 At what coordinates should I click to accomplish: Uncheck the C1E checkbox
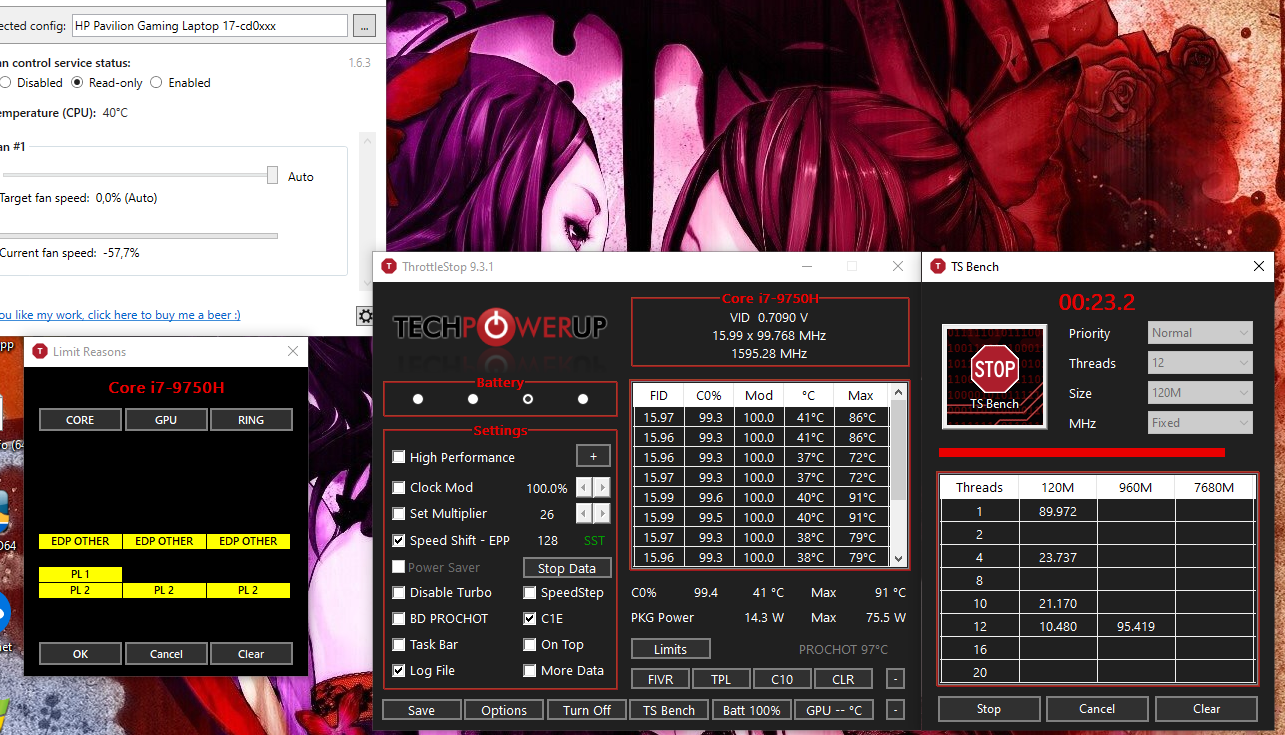click(530, 618)
